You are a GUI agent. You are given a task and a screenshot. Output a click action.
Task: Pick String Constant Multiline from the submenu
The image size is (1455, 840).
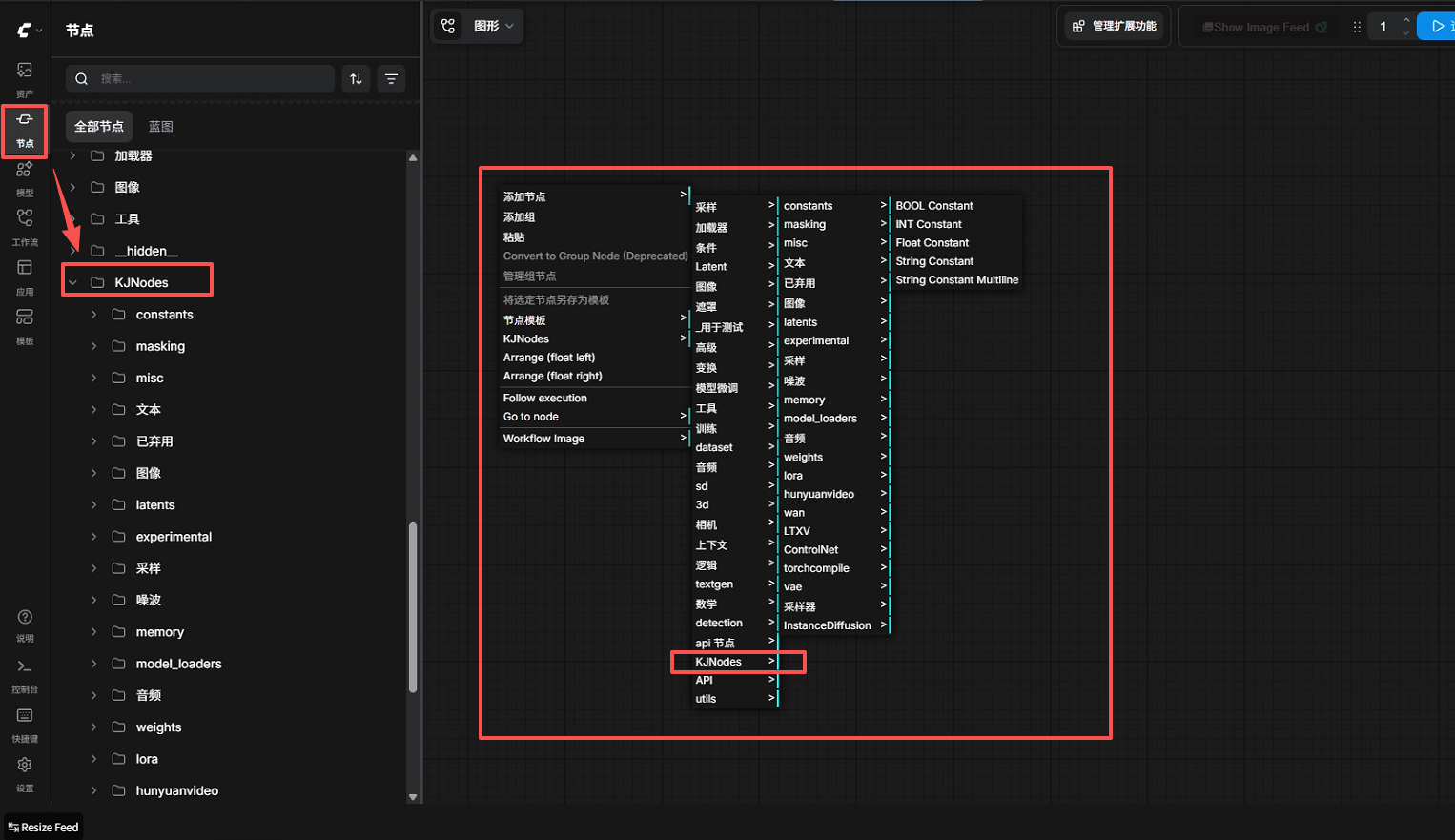point(956,280)
